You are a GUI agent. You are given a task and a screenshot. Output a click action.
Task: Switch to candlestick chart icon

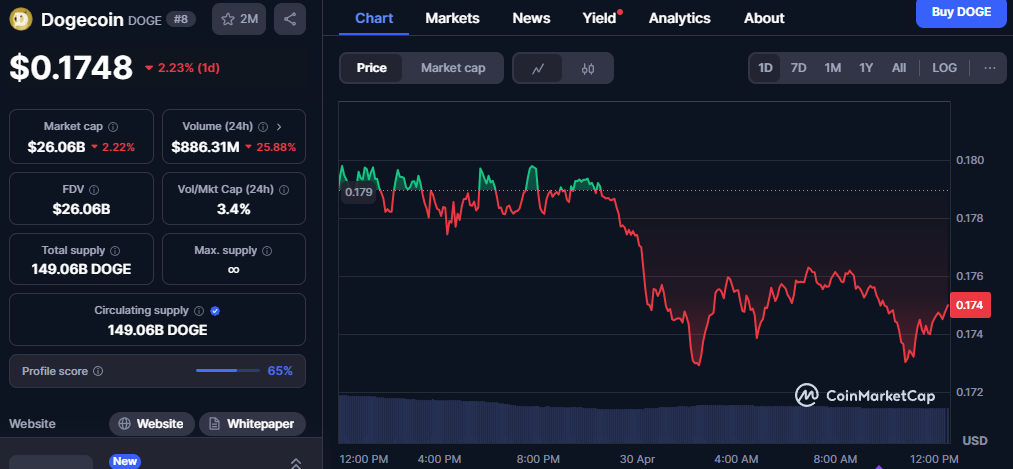[x=587, y=68]
